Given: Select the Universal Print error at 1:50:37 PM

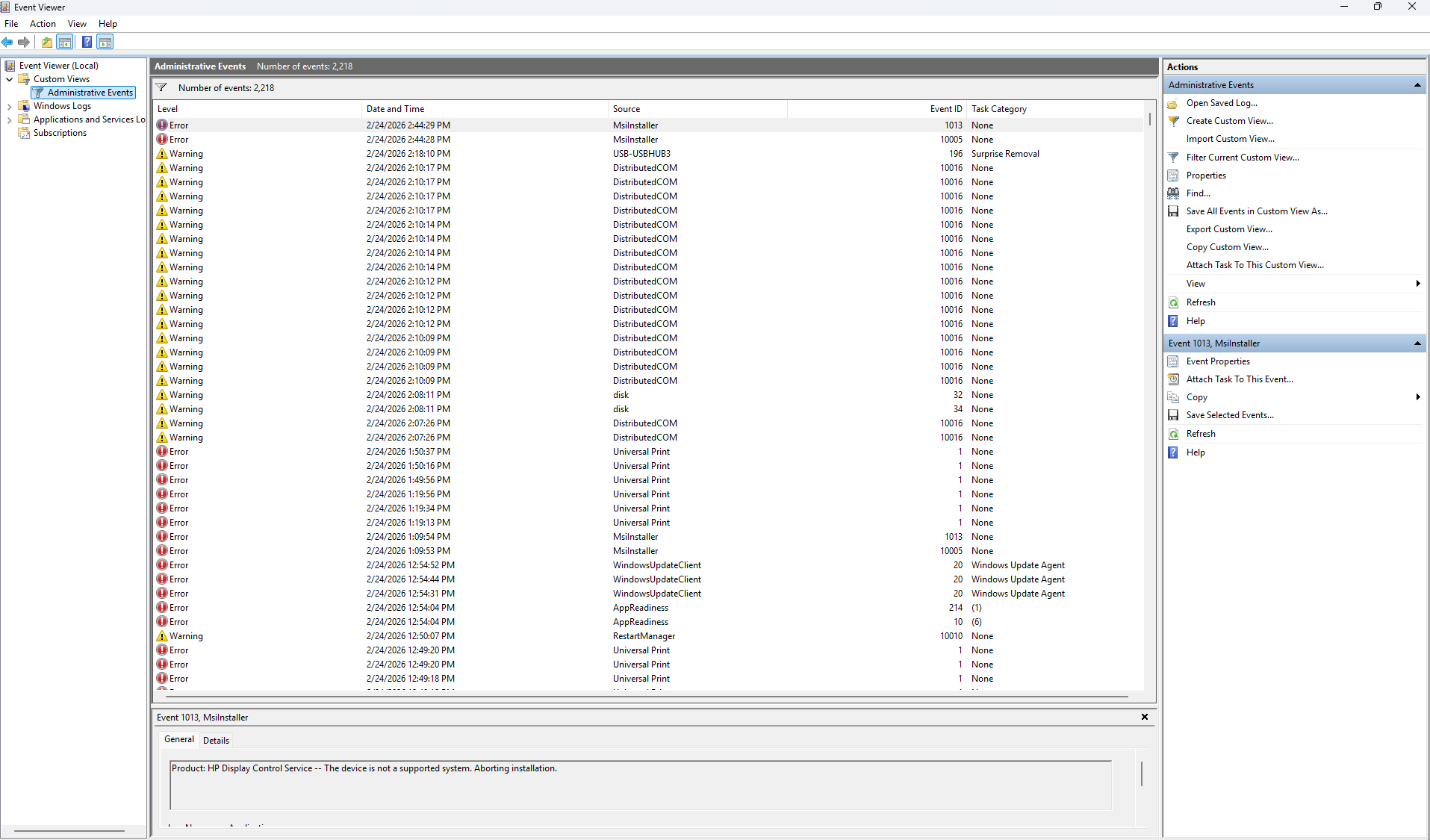Looking at the screenshot, I should (x=648, y=452).
